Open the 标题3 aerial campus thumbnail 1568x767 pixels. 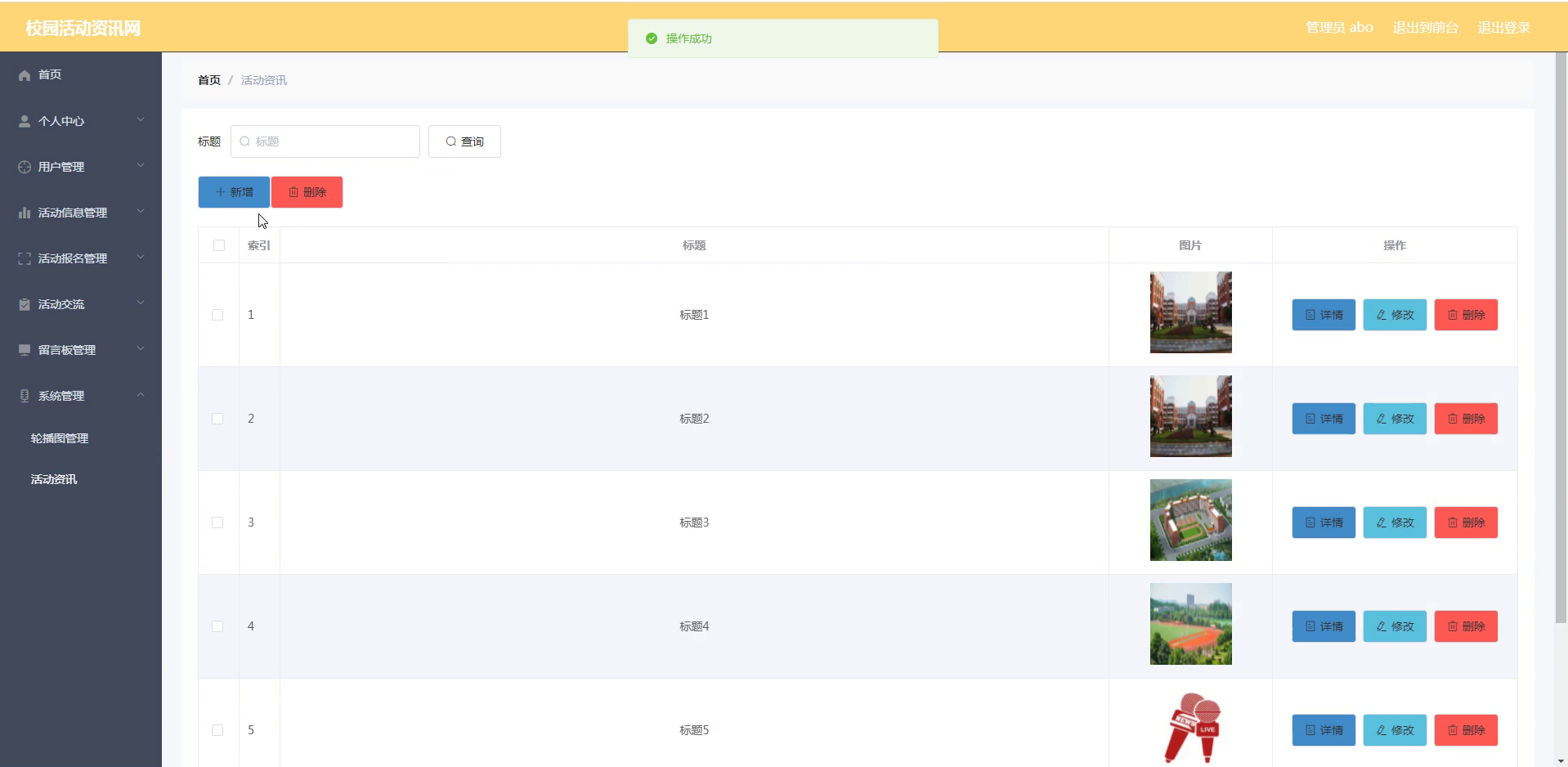click(1191, 520)
